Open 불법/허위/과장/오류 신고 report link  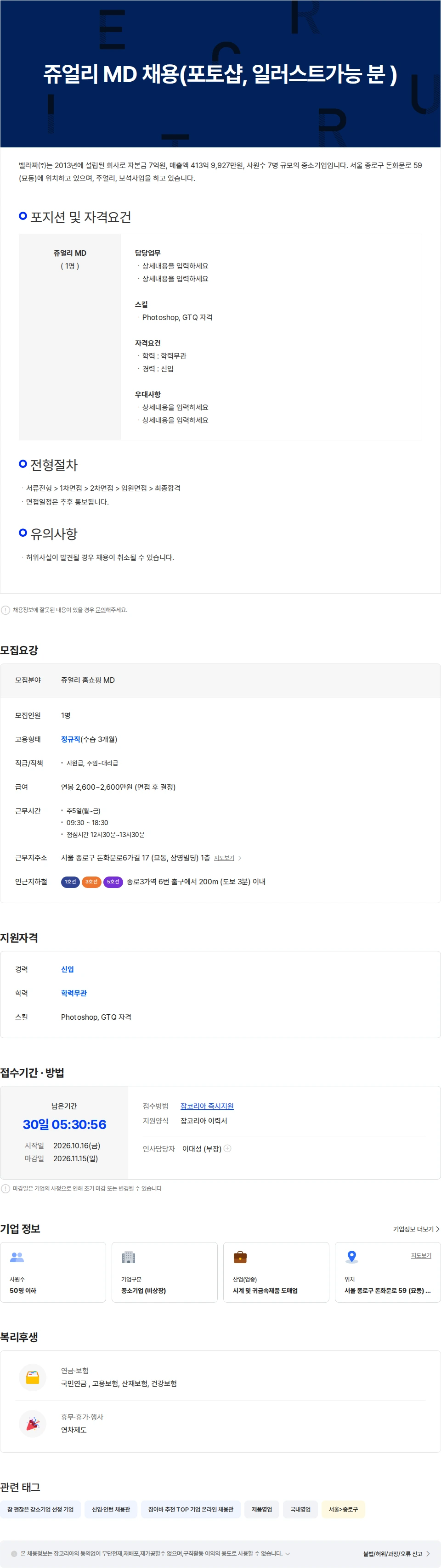(x=396, y=1554)
